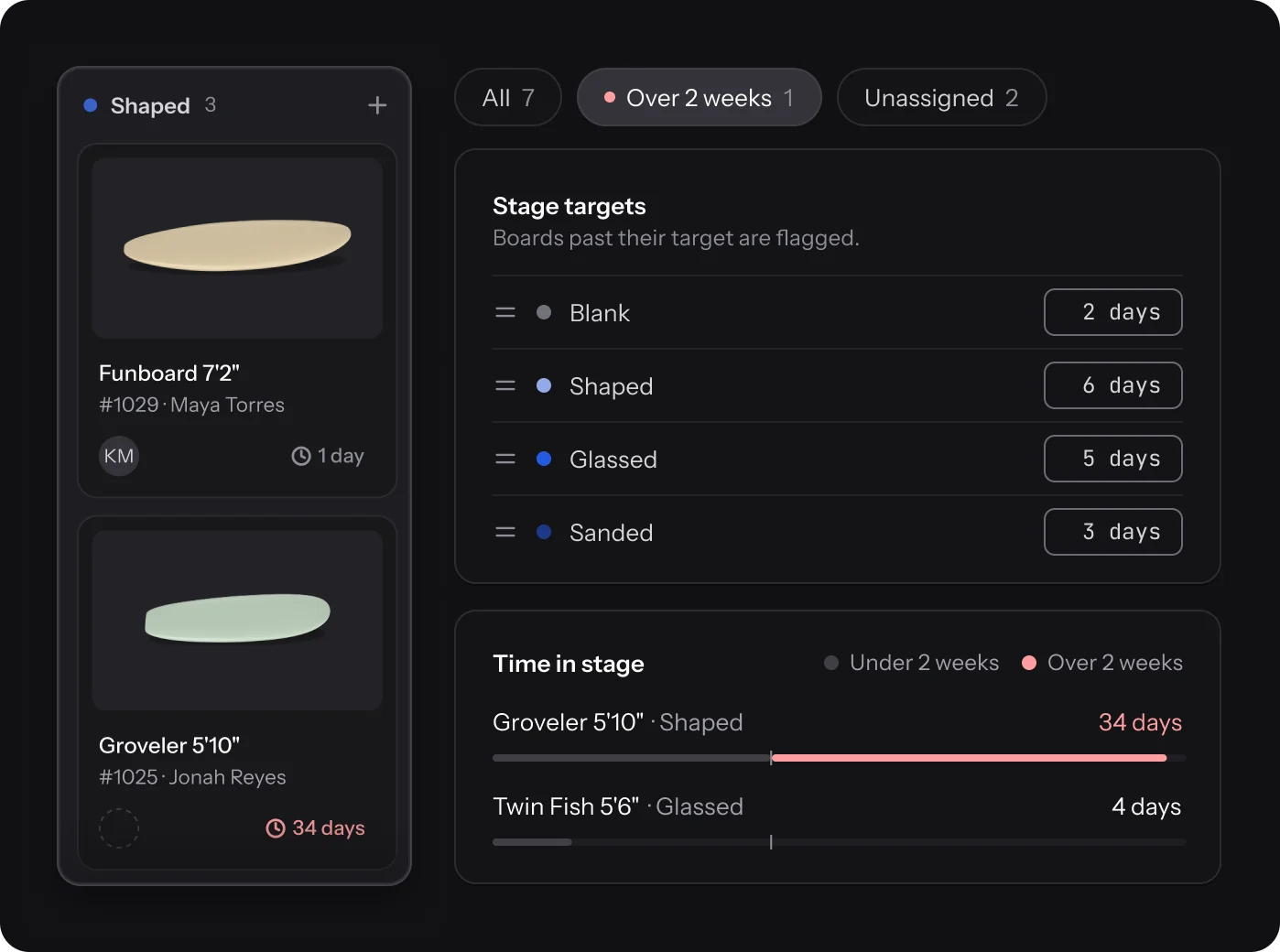Edit the Shaped target 6 days field

coord(1113,385)
